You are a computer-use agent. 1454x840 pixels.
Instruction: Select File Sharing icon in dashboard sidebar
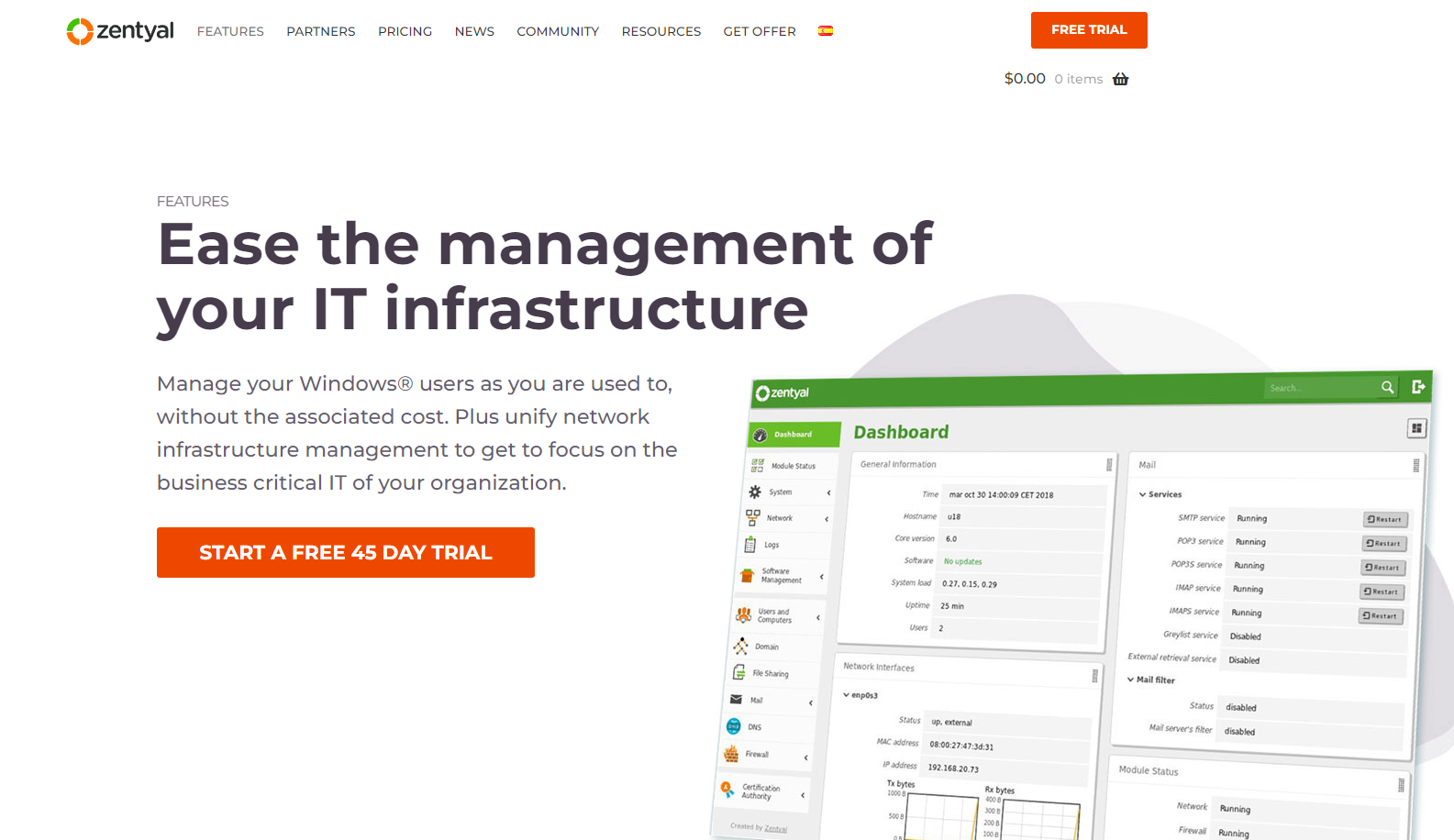(x=738, y=672)
